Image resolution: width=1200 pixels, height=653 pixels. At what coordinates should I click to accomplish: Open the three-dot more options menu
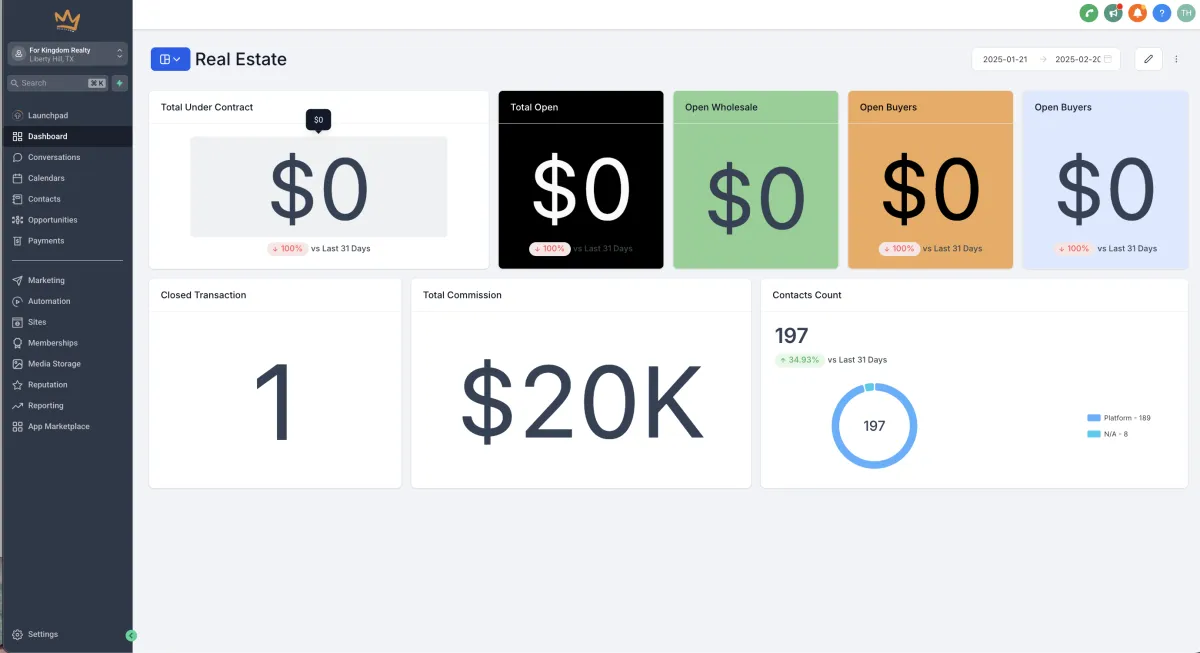(1176, 59)
